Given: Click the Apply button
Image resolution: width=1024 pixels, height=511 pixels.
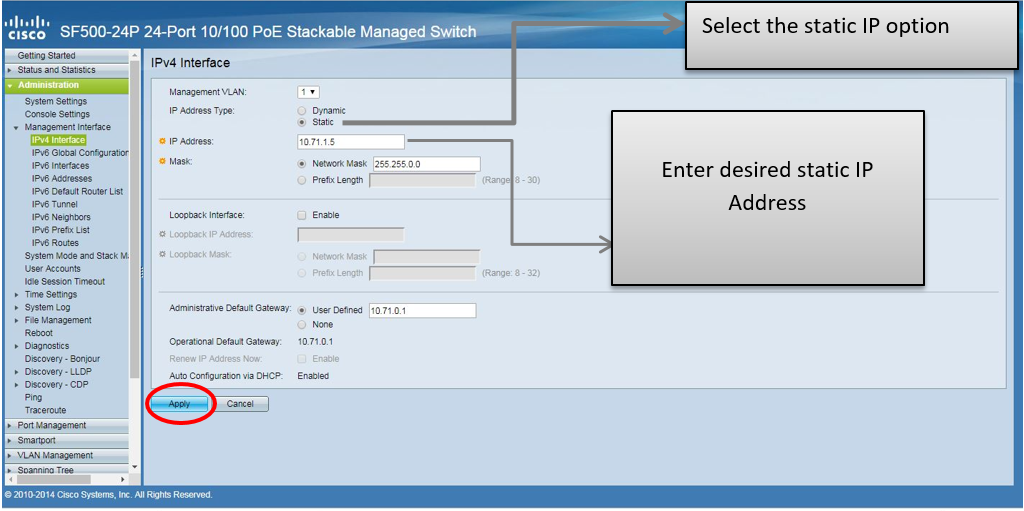Looking at the screenshot, I should (x=180, y=404).
